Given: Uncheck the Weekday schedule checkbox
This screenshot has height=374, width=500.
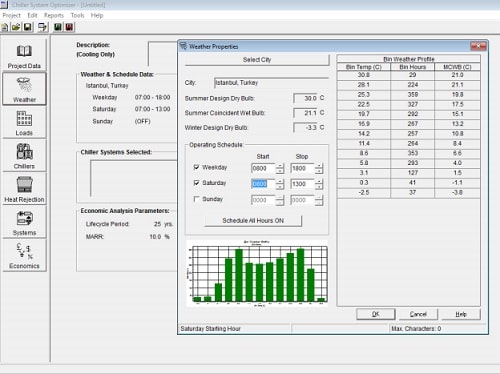Looking at the screenshot, I should coord(196,167).
